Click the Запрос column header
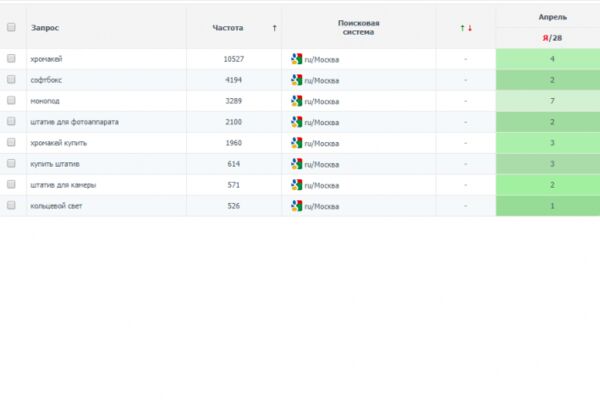Image resolution: width=600 pixels, height=400 pixels. [45, 28]
